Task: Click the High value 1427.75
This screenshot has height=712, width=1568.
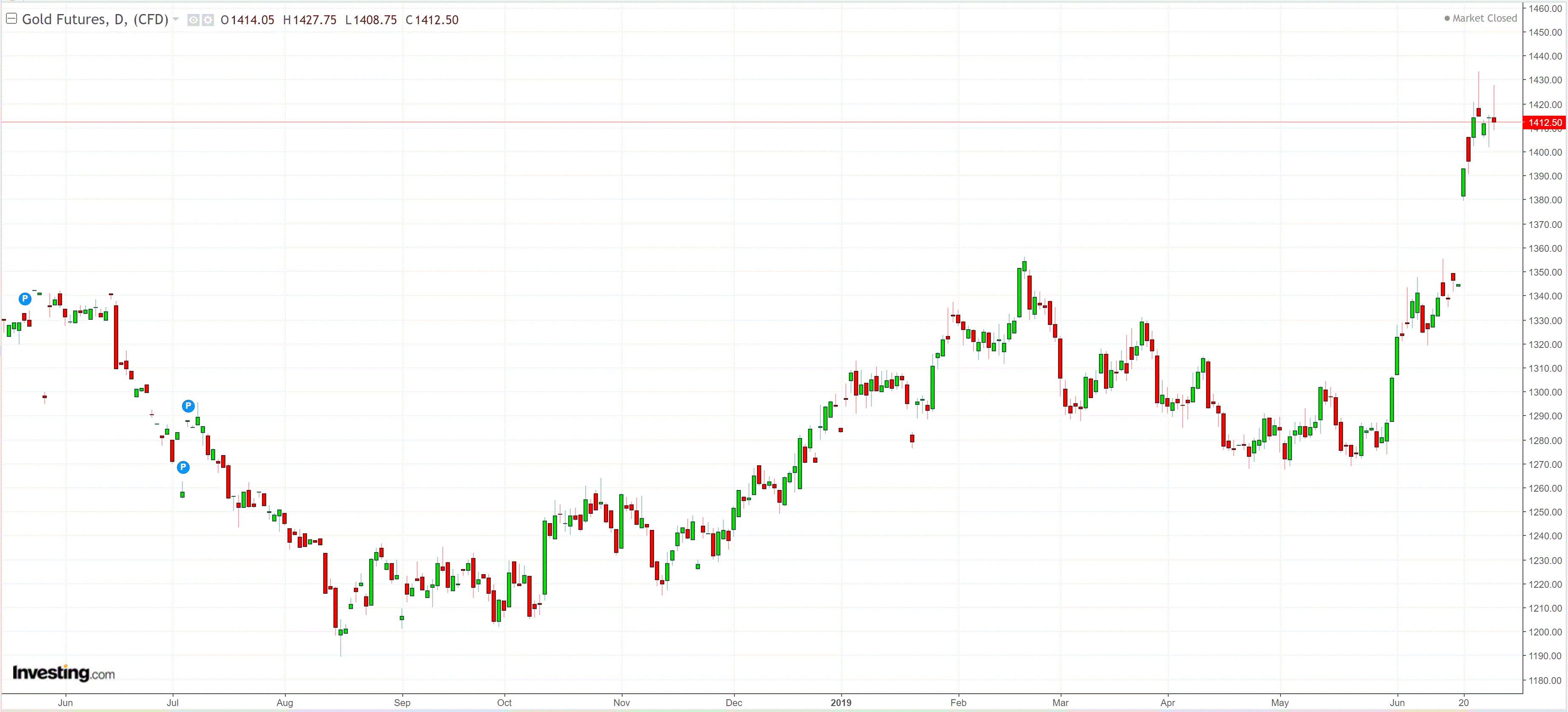Action: (314, 20)
